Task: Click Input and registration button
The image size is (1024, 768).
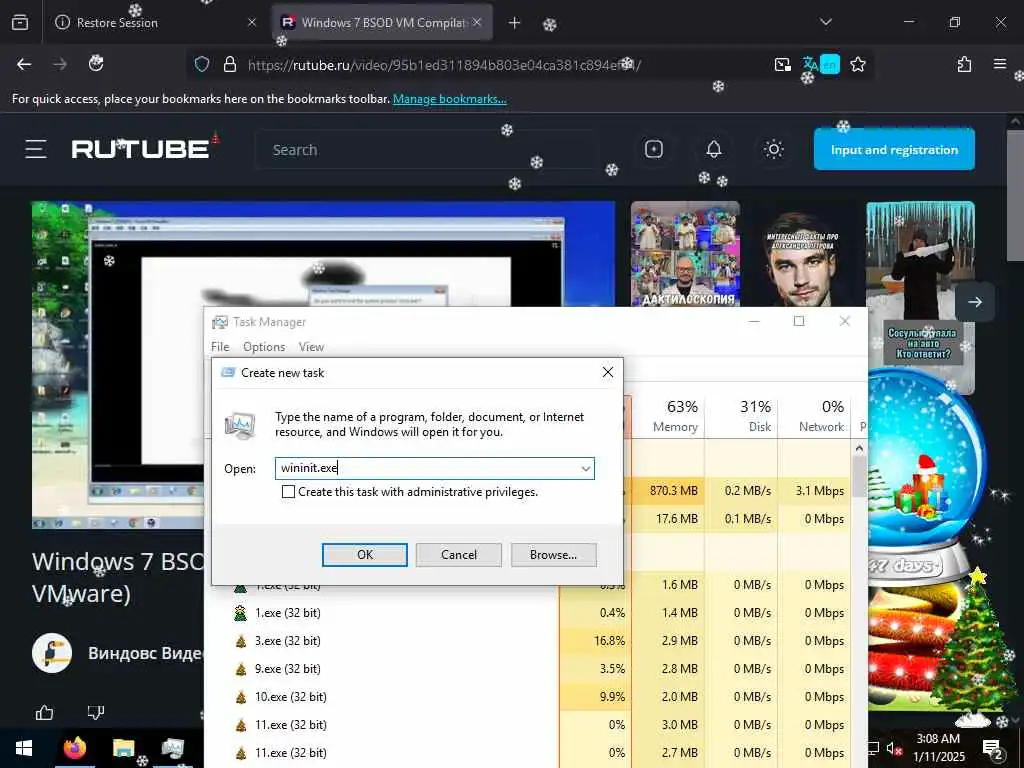Action: pyautogui.click(x=894, y=150)
